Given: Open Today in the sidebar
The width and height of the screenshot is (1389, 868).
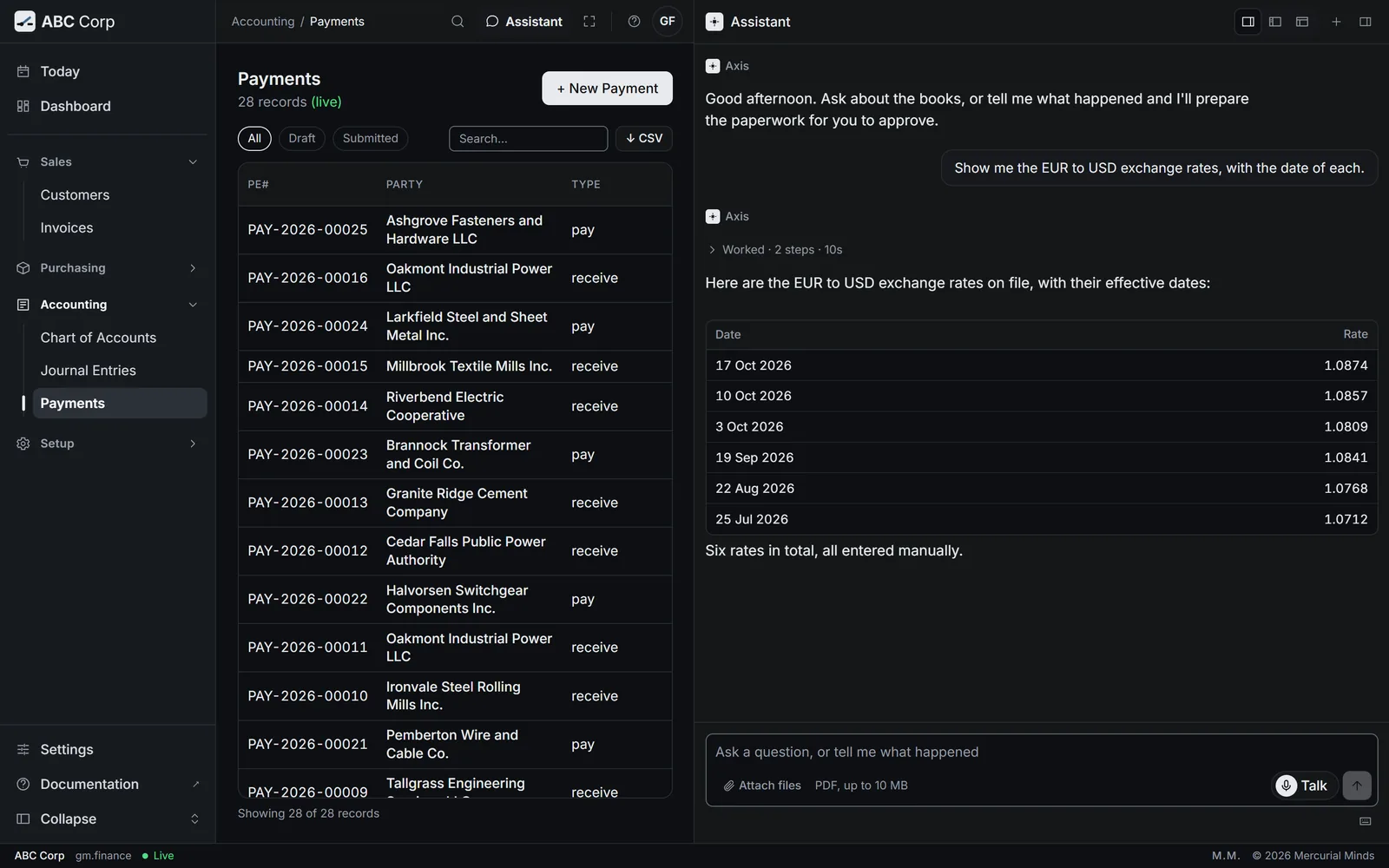Looking at the screenshot, I should 108,71.
